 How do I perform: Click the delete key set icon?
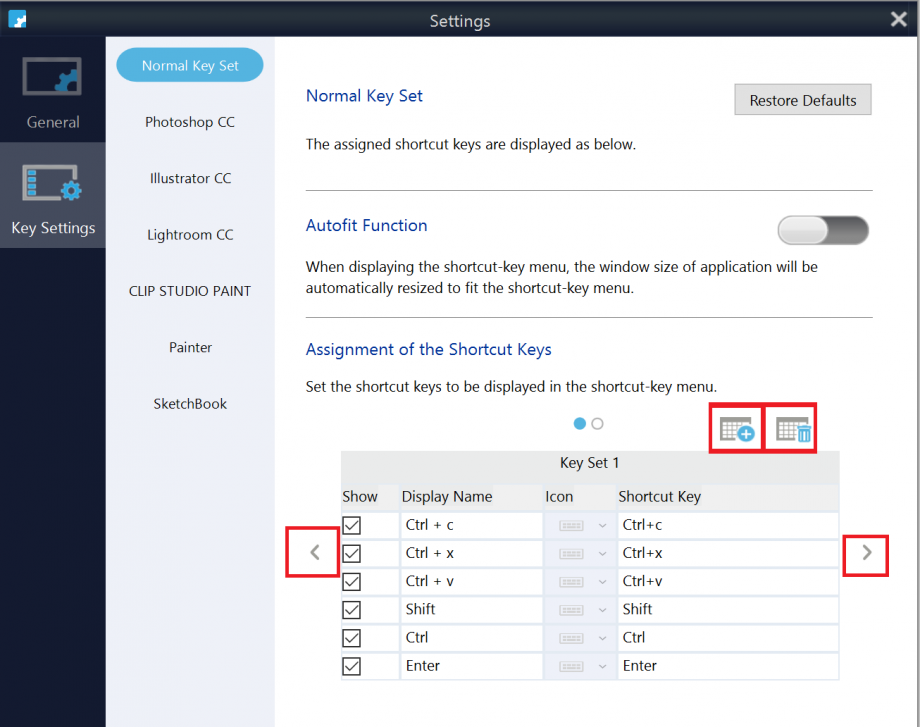click(x=793, y=429)
